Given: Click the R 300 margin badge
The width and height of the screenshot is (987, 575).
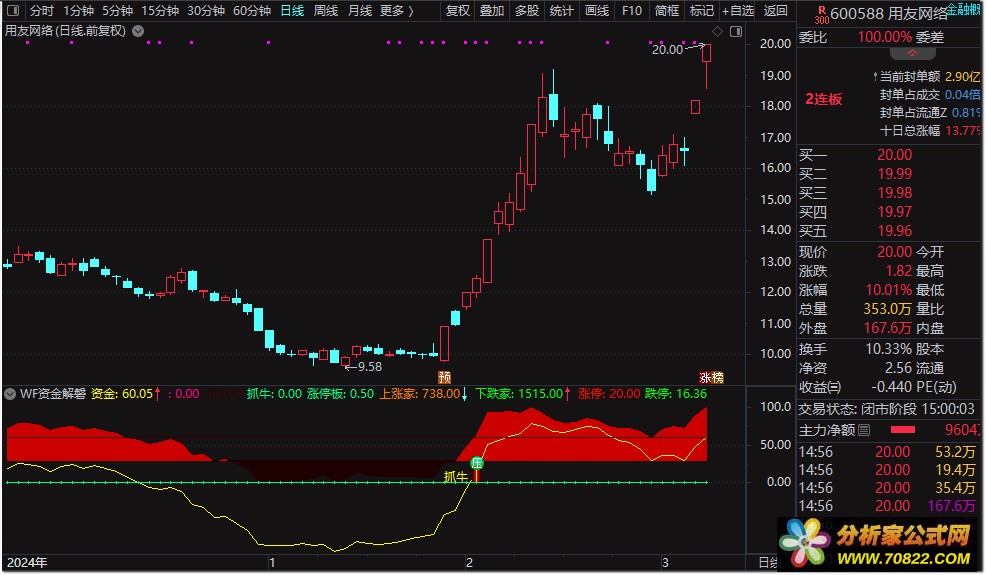Looking at the screenshot, I should (821, 14).
